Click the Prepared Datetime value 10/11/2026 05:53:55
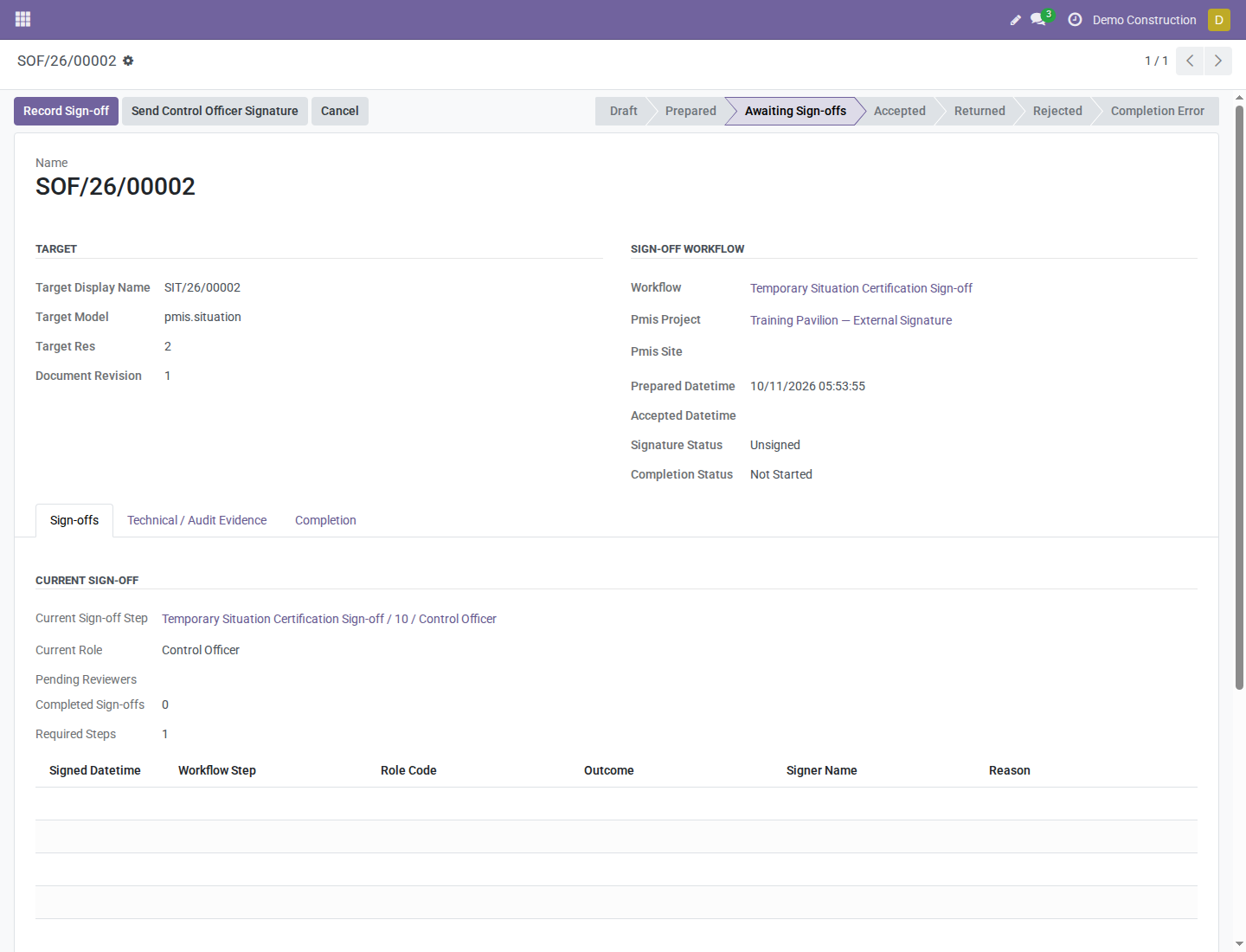 [807, 386]
